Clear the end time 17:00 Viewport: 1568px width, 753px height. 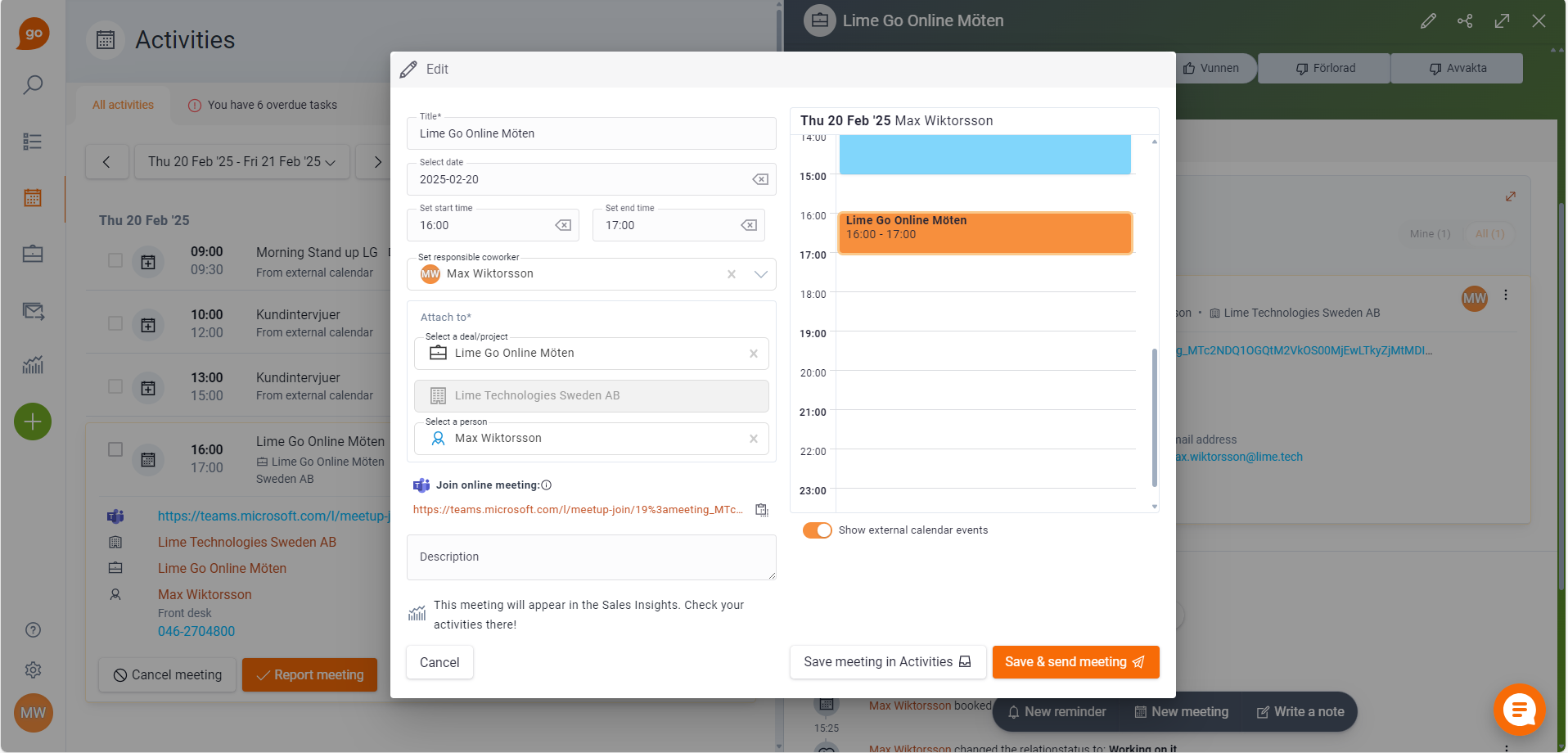pos(749,225)
